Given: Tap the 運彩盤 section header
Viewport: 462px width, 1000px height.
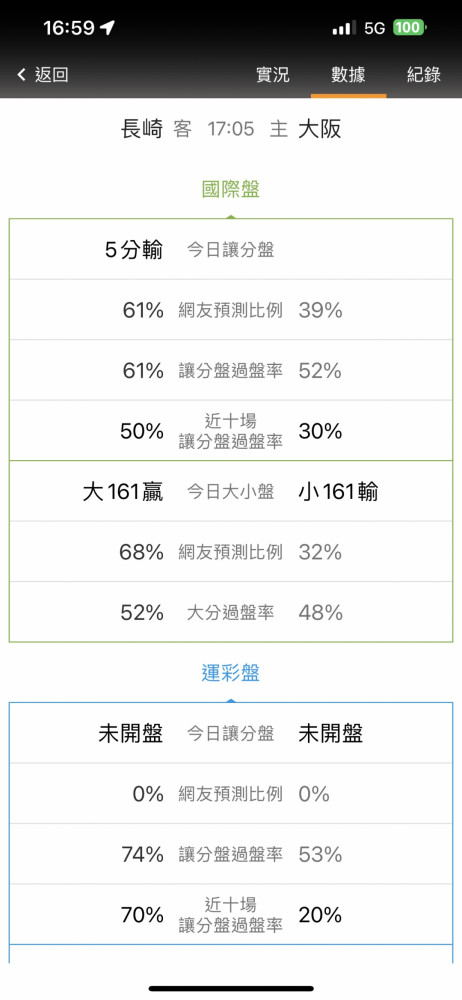Looking at the screenshot, I should click(231, 673).
